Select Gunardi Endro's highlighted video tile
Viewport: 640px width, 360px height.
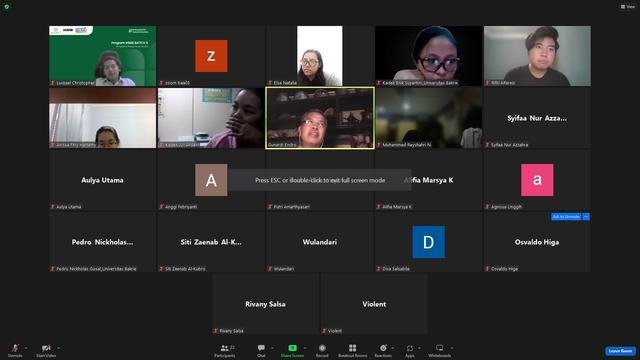pos(320,118)
